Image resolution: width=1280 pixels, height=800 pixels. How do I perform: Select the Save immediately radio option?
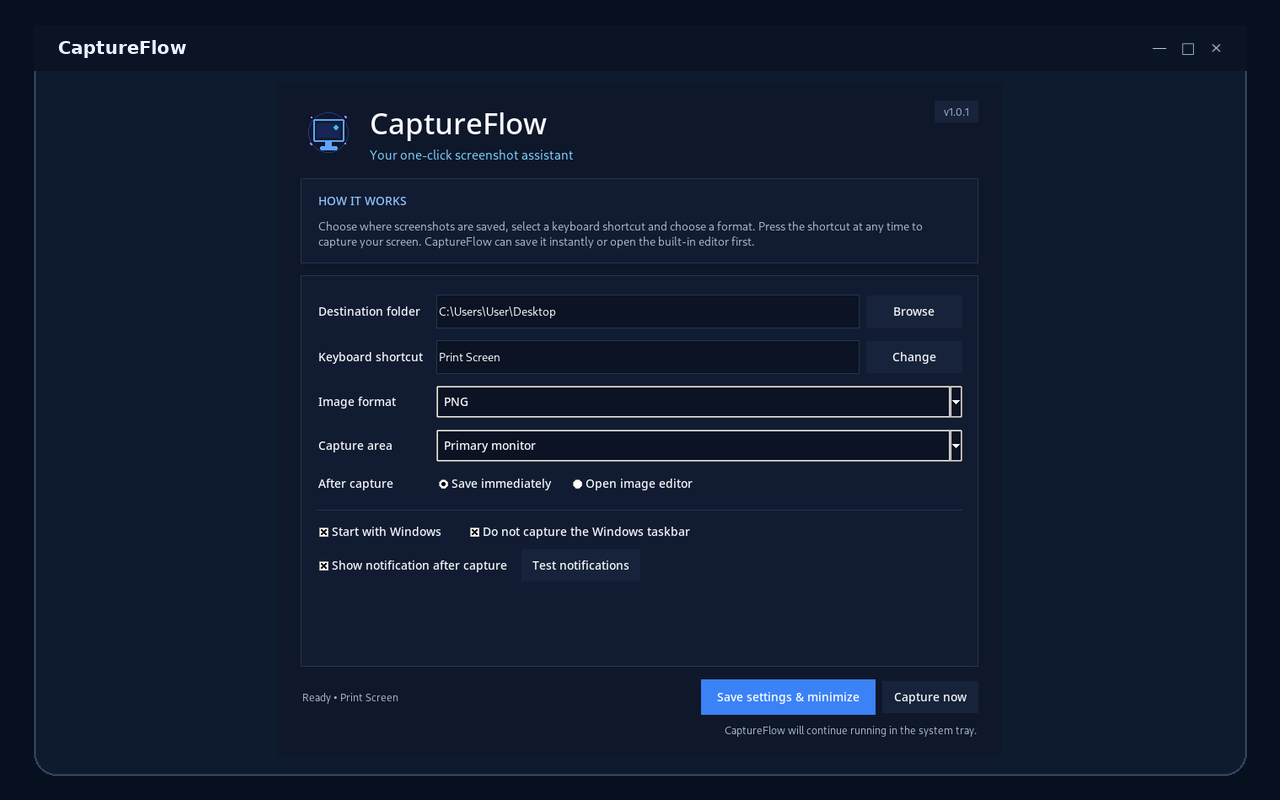coord(495,484)
